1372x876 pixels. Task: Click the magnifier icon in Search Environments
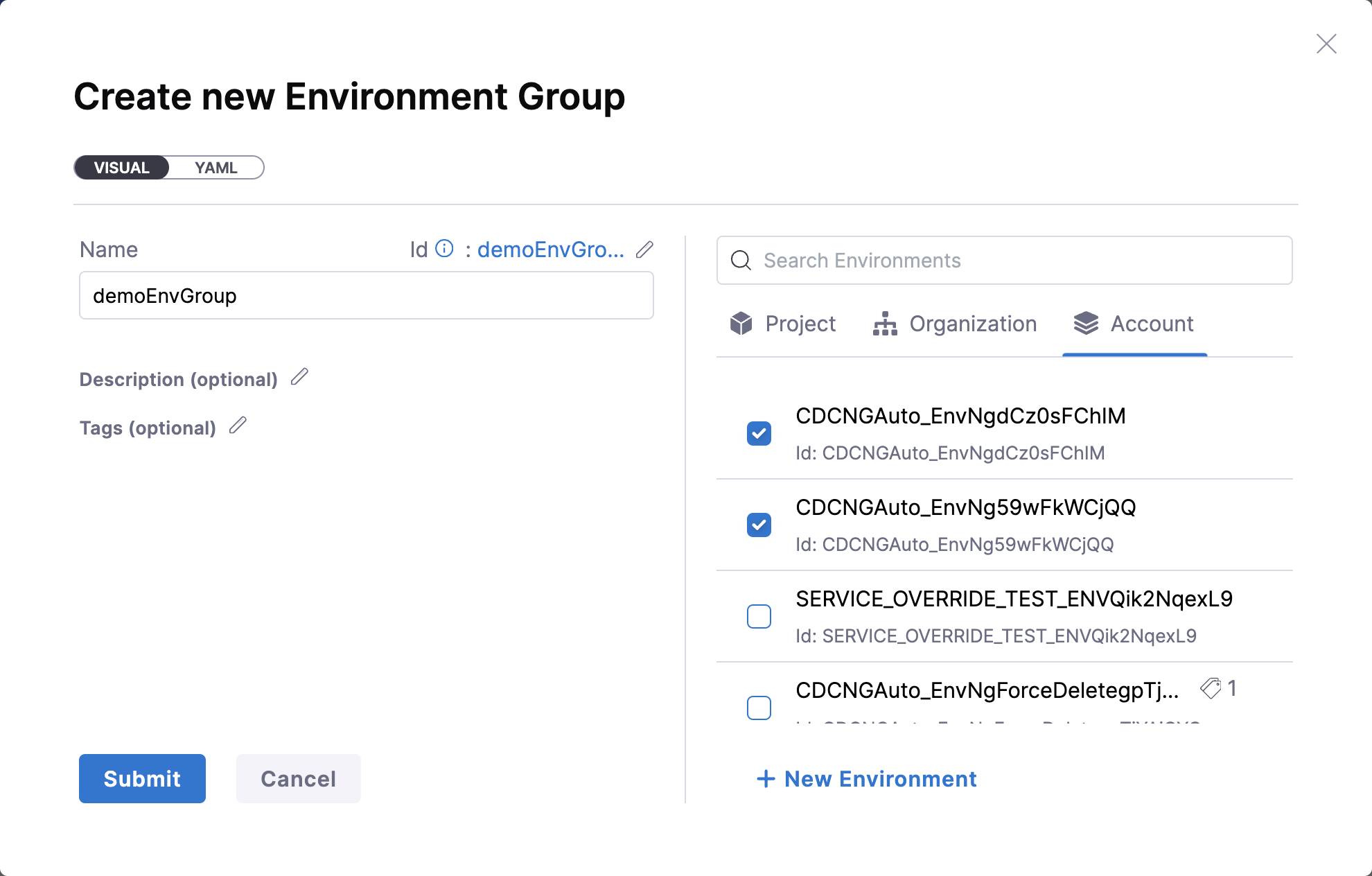click(x=741, y=261)
